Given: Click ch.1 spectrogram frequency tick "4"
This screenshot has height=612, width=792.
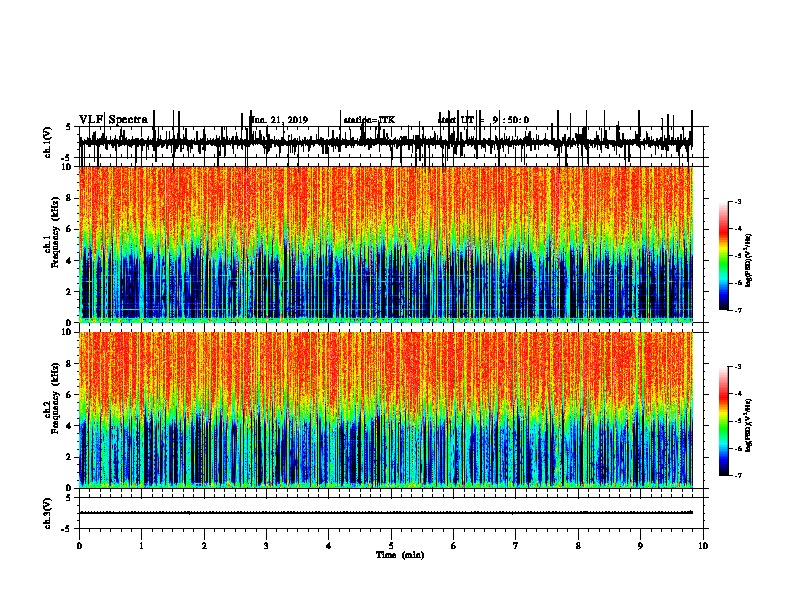Looking at the screenshot, I should [69, 261].
